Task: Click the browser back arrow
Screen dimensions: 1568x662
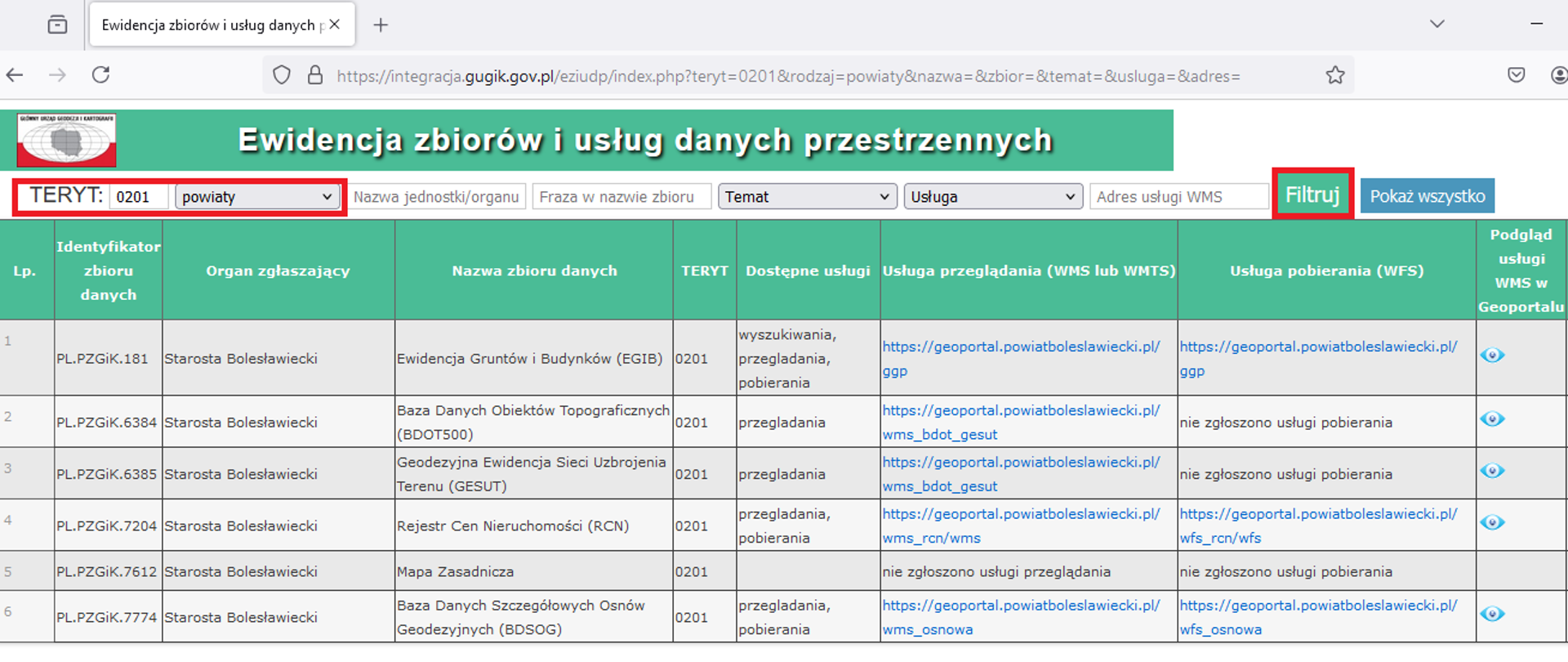Action: (15, 75)
